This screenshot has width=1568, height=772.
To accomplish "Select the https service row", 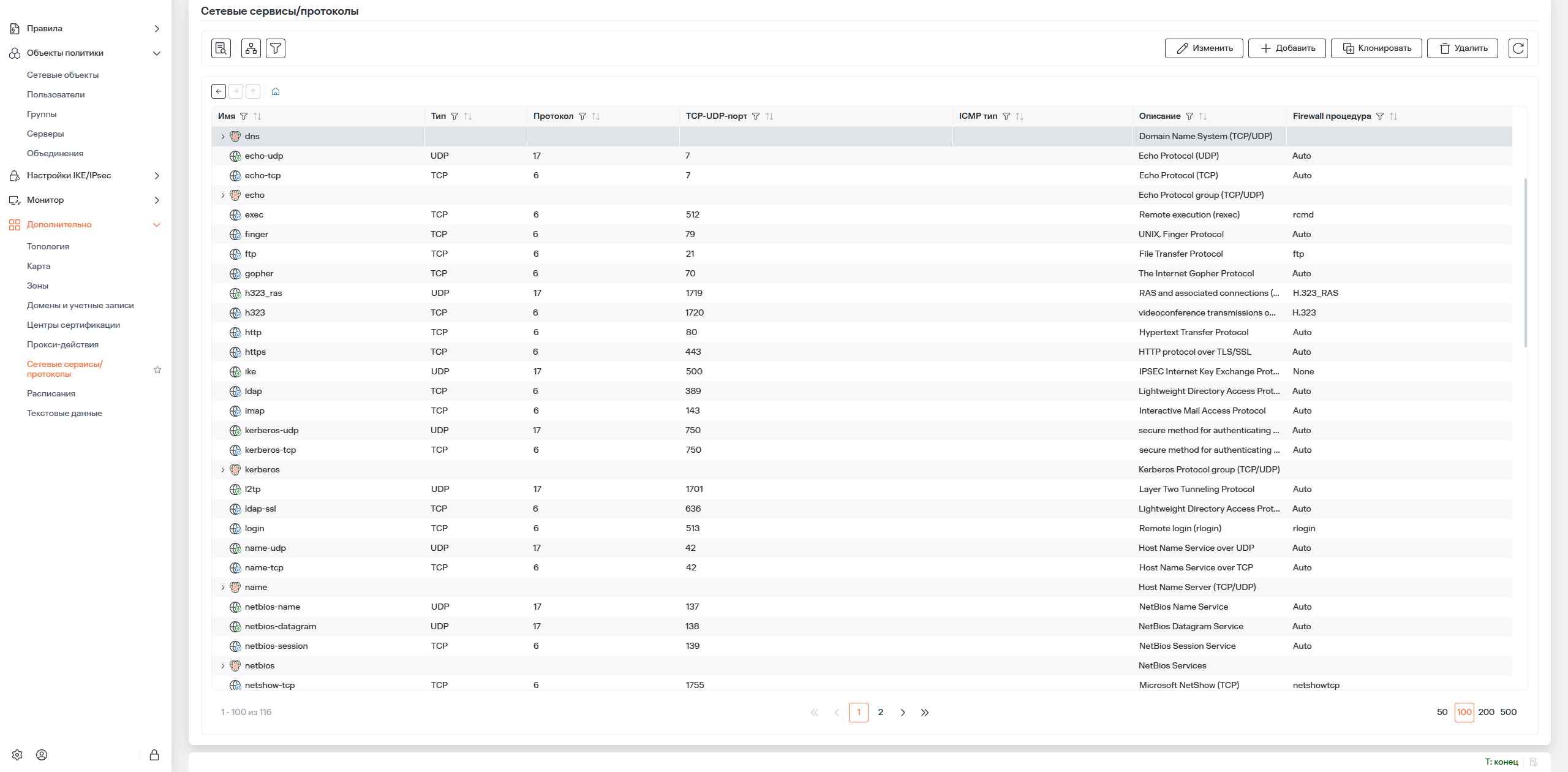I will point(862,352).
